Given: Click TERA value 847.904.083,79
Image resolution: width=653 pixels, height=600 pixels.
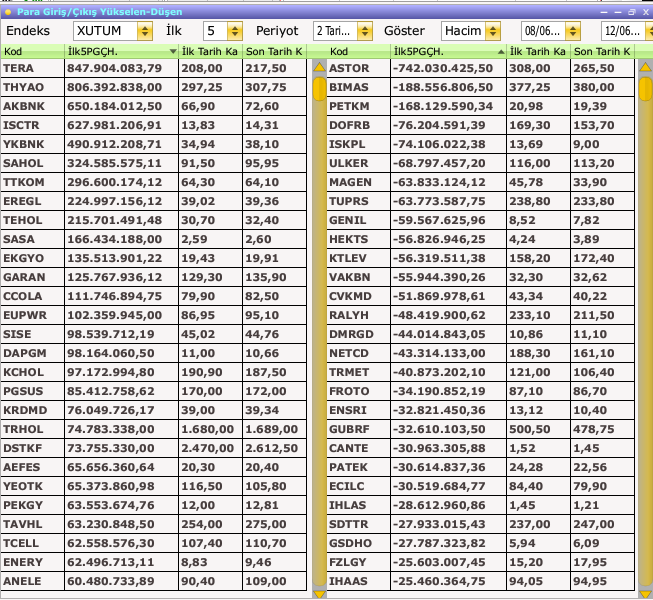Looking at the screenshot, I should click(115, 68).
